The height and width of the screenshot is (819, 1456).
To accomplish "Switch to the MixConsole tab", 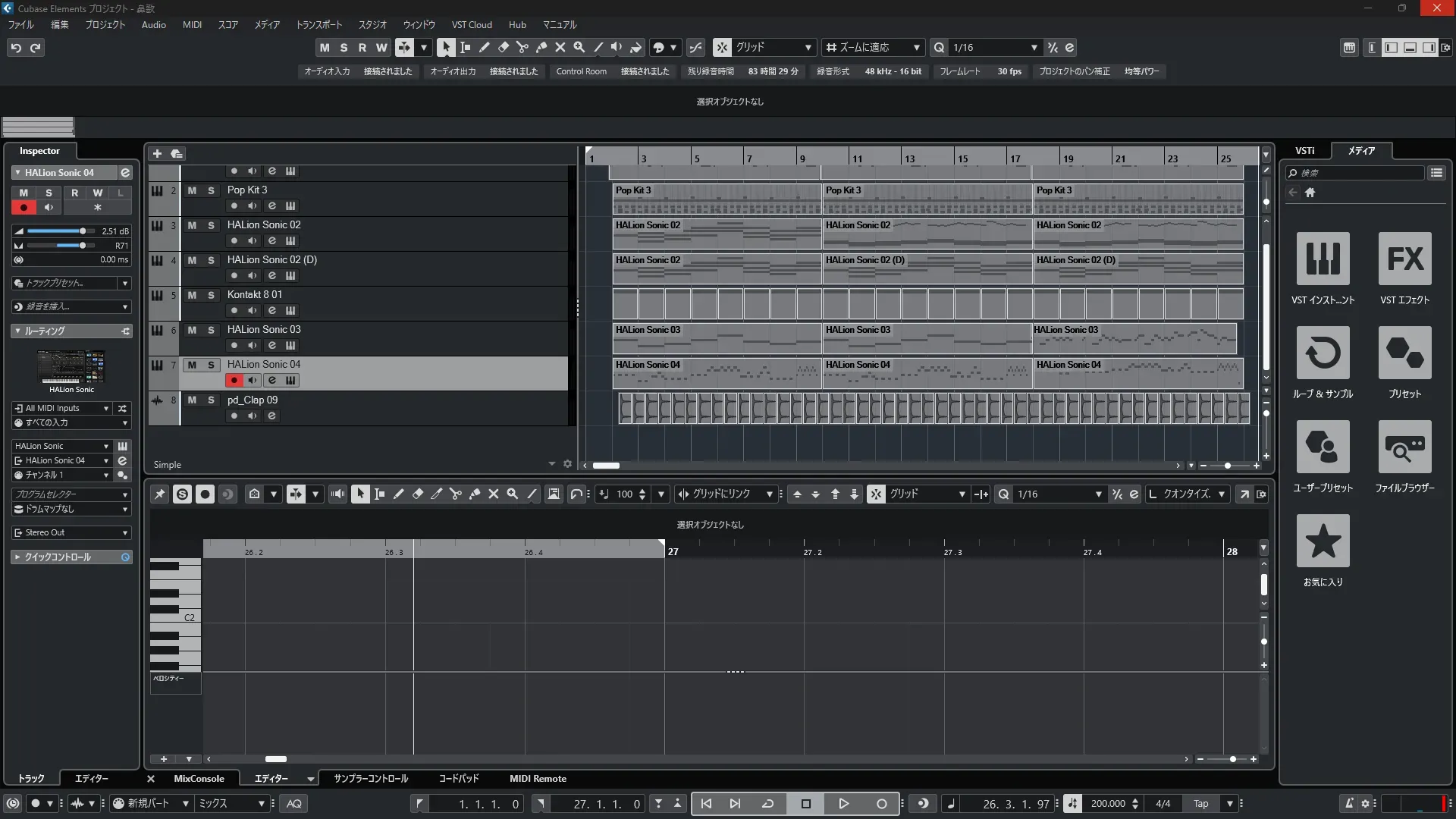I will click(199, 779).
